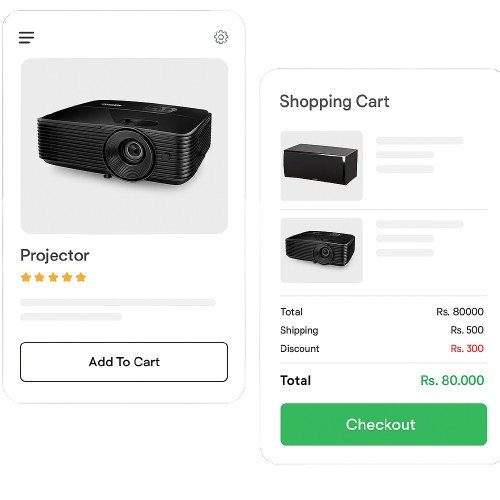Image resolution: width=500 pixels, height=500 pixels.
Task: Select the second orange rating star
Action: 39,277
